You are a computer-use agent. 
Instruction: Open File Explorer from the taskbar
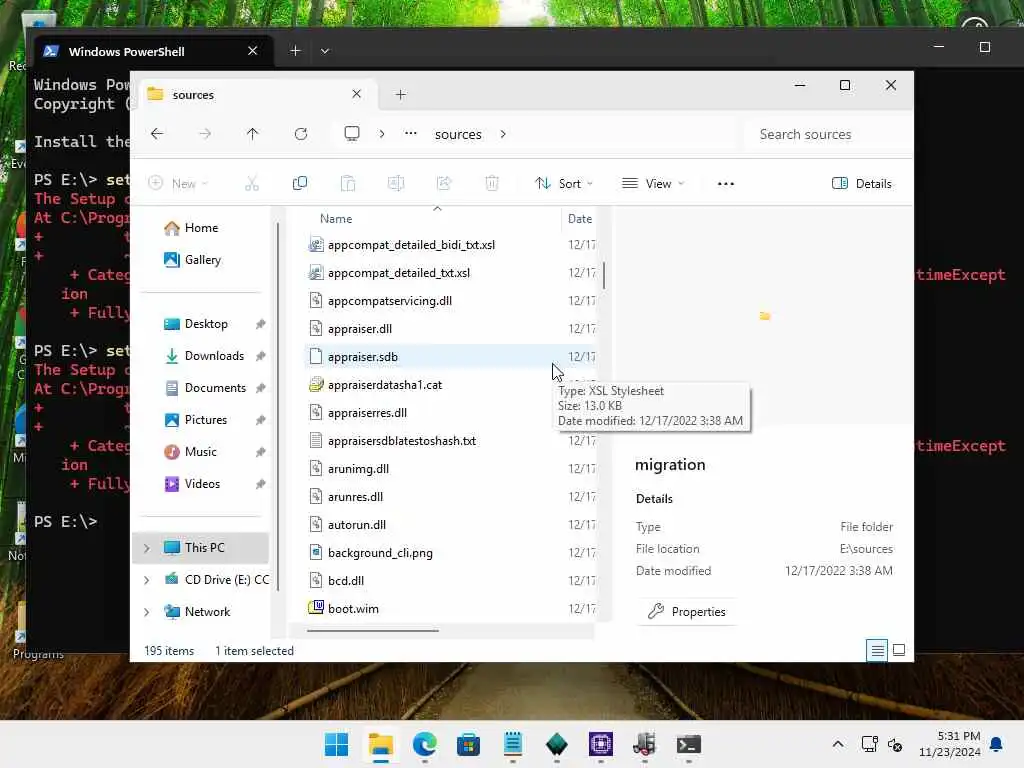click(x=381, y=744)
